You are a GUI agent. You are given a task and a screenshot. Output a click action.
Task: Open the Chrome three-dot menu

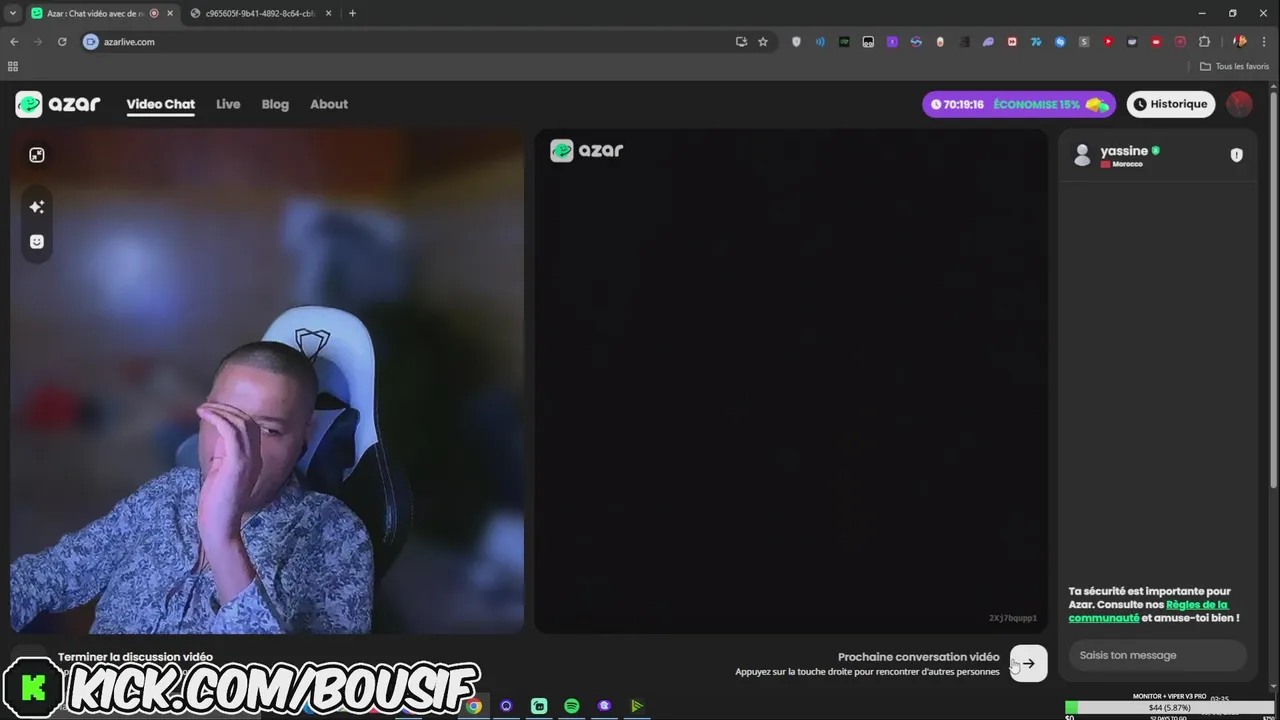pyautogui.click(x=1264, y=42)
